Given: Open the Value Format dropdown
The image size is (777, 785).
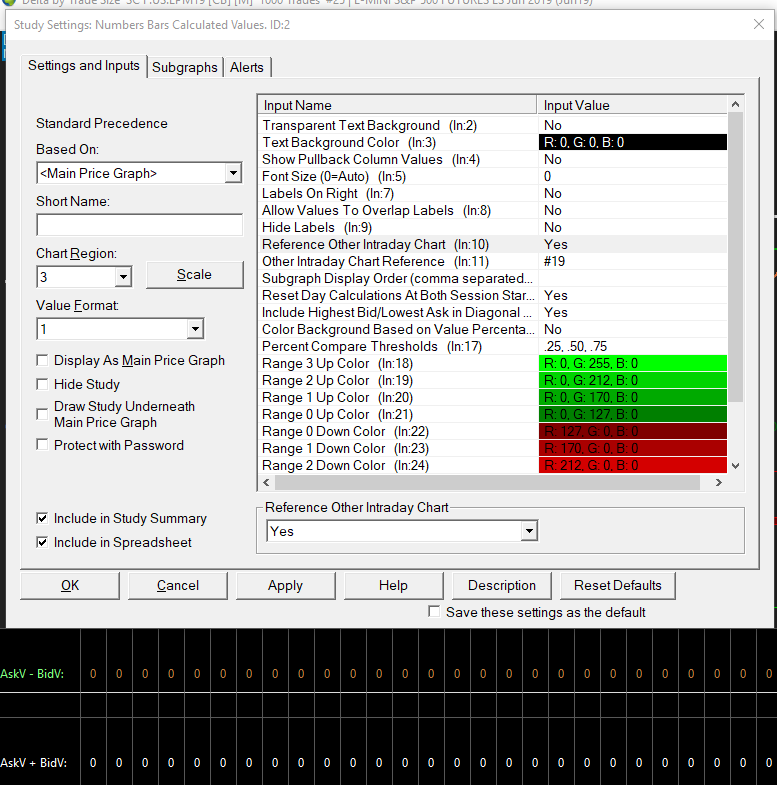Looking at the screenshot, I should click(x=194, y=328).
